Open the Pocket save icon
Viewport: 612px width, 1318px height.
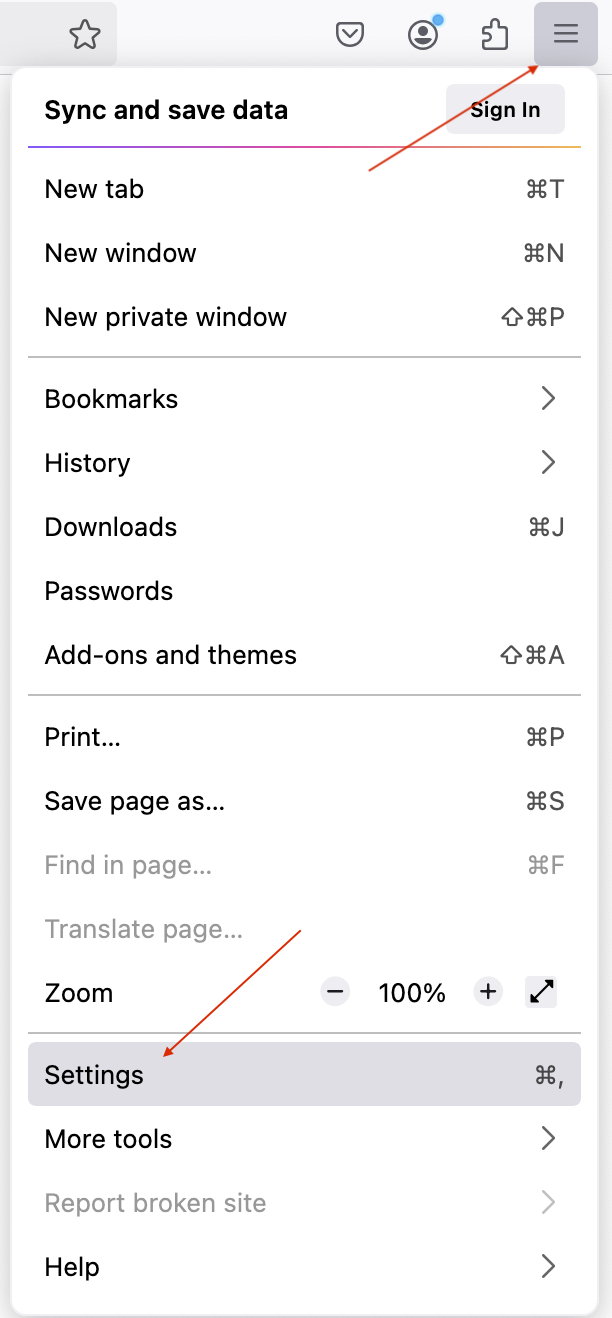click(x=349, y=36)
